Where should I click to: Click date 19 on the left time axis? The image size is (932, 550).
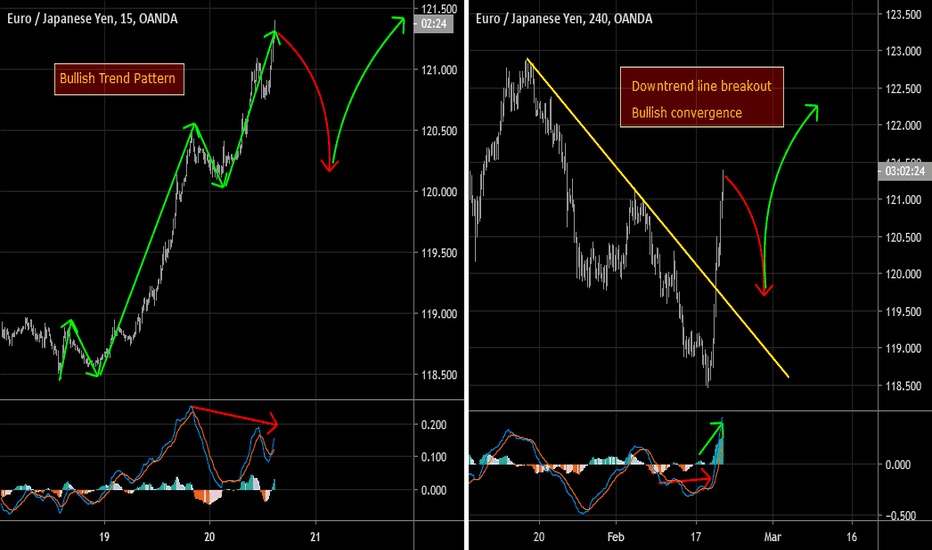[104, 537]
